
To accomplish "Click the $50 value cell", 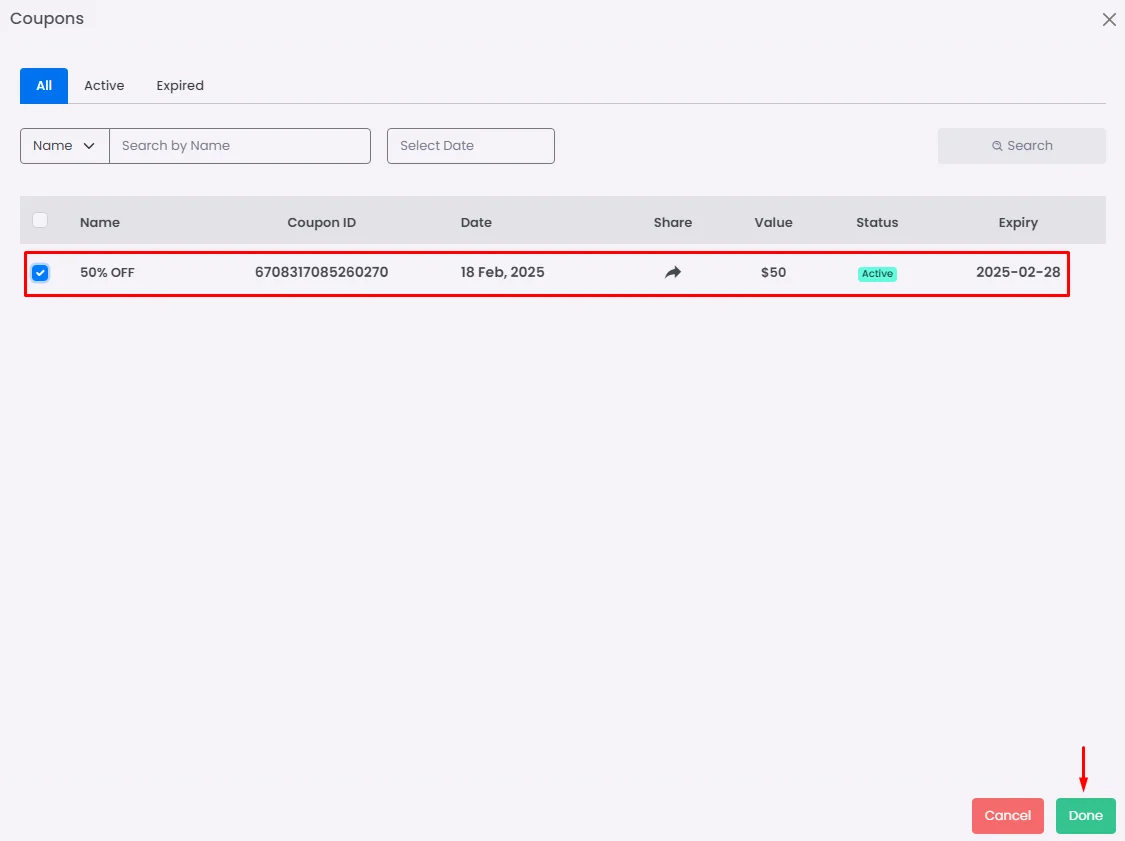I will click(773, 272).
